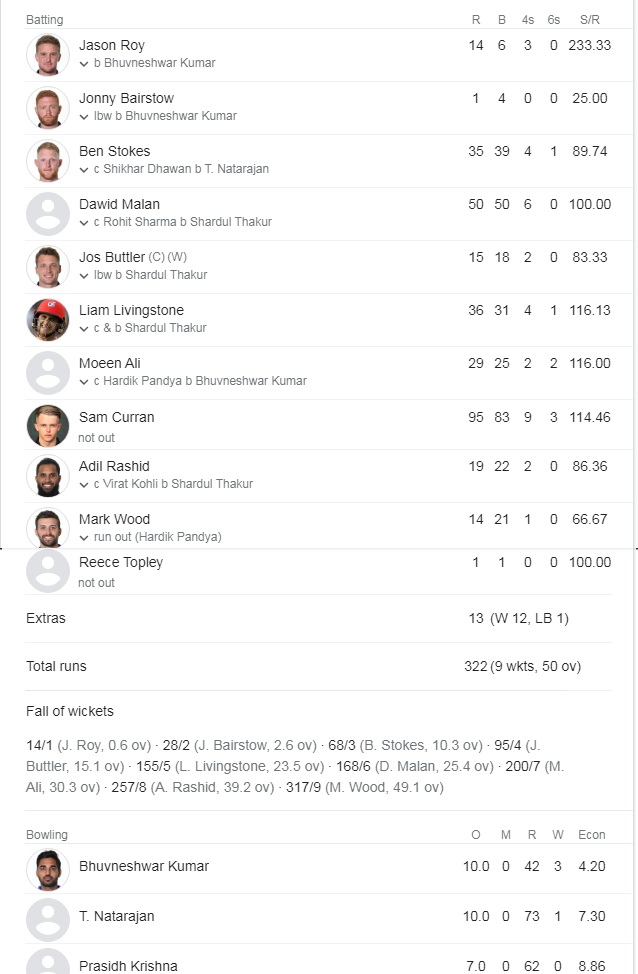Click Dawid Malan's placeholder avatar icon

[x=48, y=214]
